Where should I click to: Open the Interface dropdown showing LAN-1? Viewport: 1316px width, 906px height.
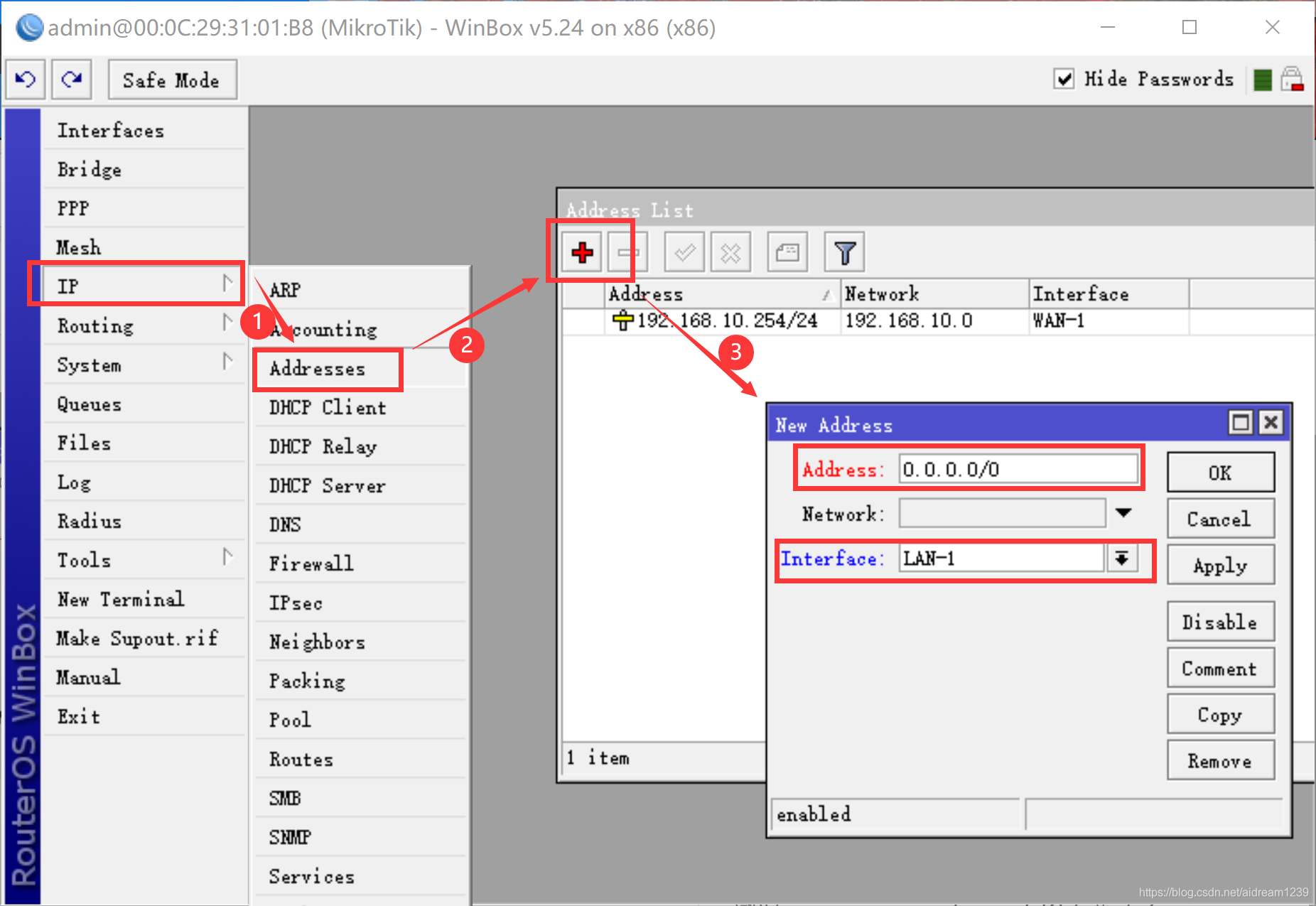(x=1122, y=558)
